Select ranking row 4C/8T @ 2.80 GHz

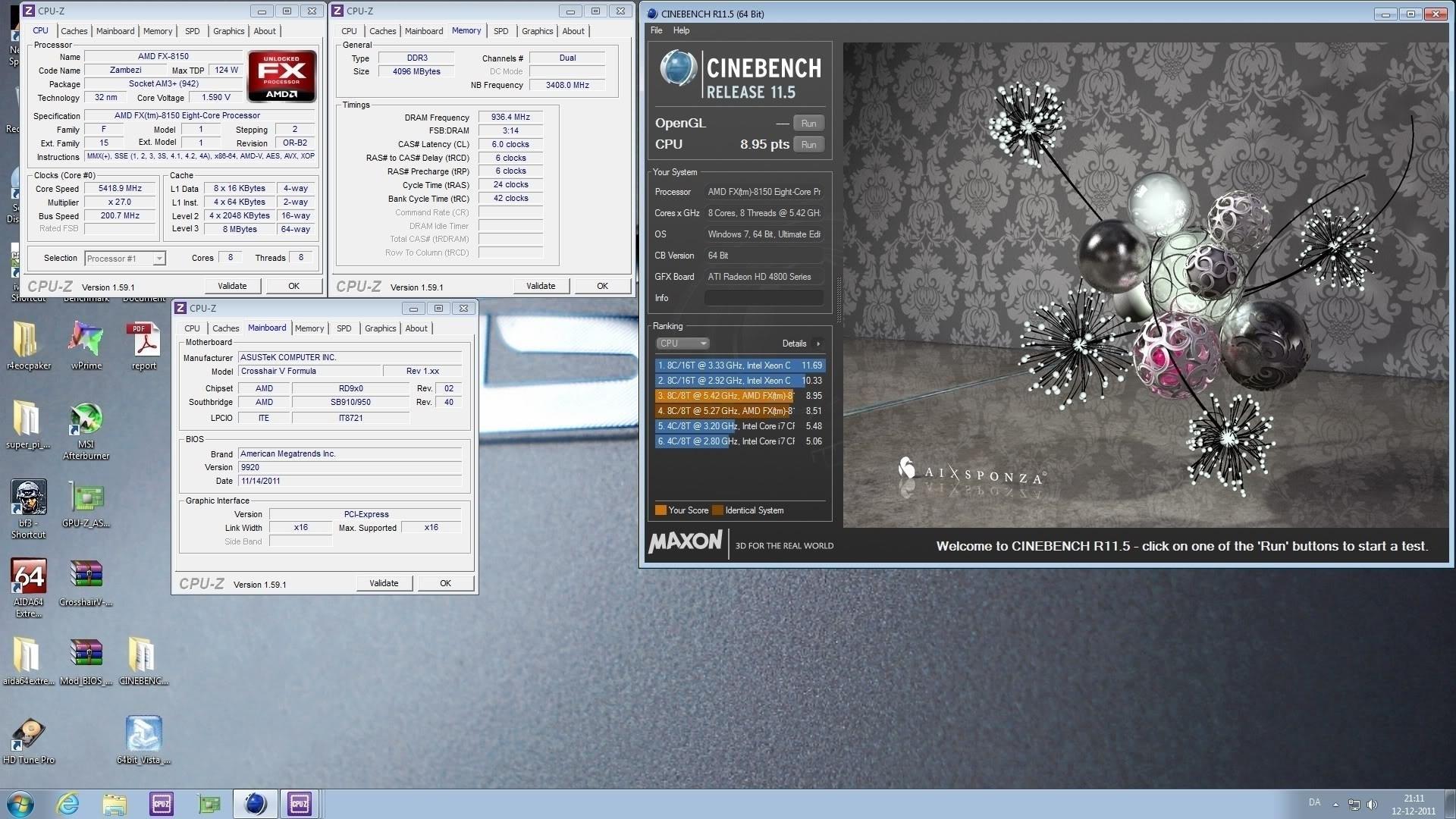tap(739, 441)
